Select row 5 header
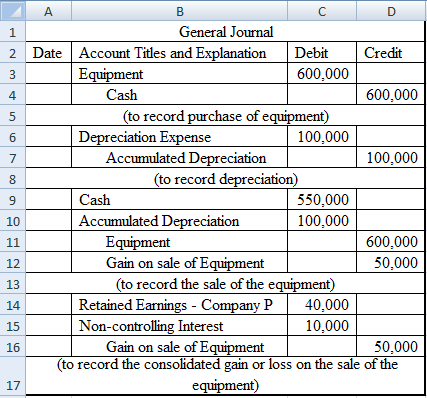Image resolution: width=427 pixels, height=398 pixels. (x=13, y=116)
